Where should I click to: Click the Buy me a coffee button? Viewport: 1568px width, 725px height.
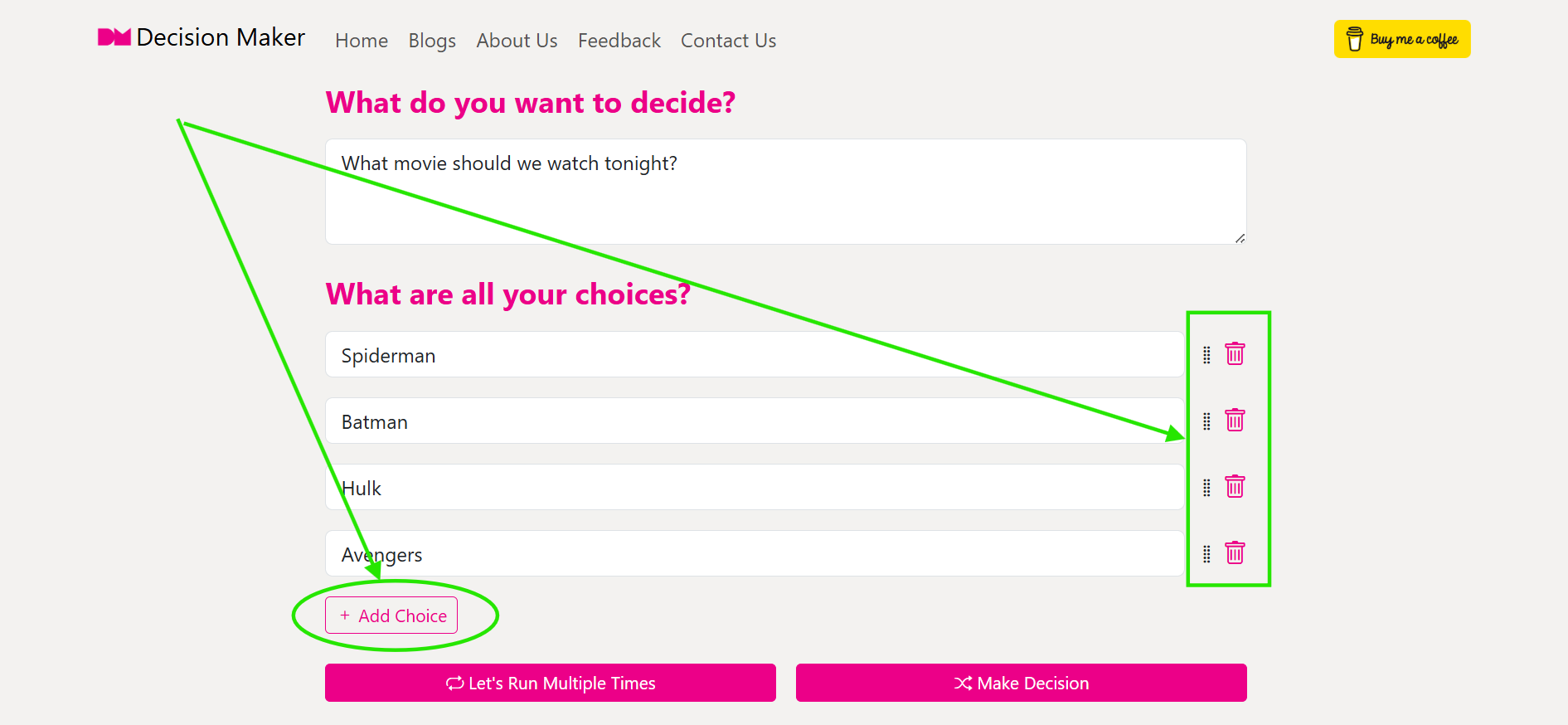pyautogui.click(x=1401, y=38)
